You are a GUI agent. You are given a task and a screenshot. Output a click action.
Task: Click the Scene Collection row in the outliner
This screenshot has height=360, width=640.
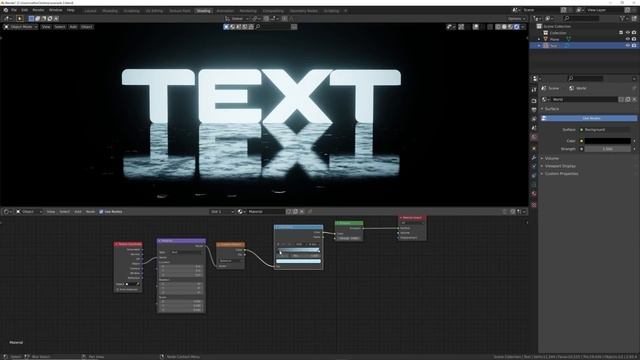[584, 27]
